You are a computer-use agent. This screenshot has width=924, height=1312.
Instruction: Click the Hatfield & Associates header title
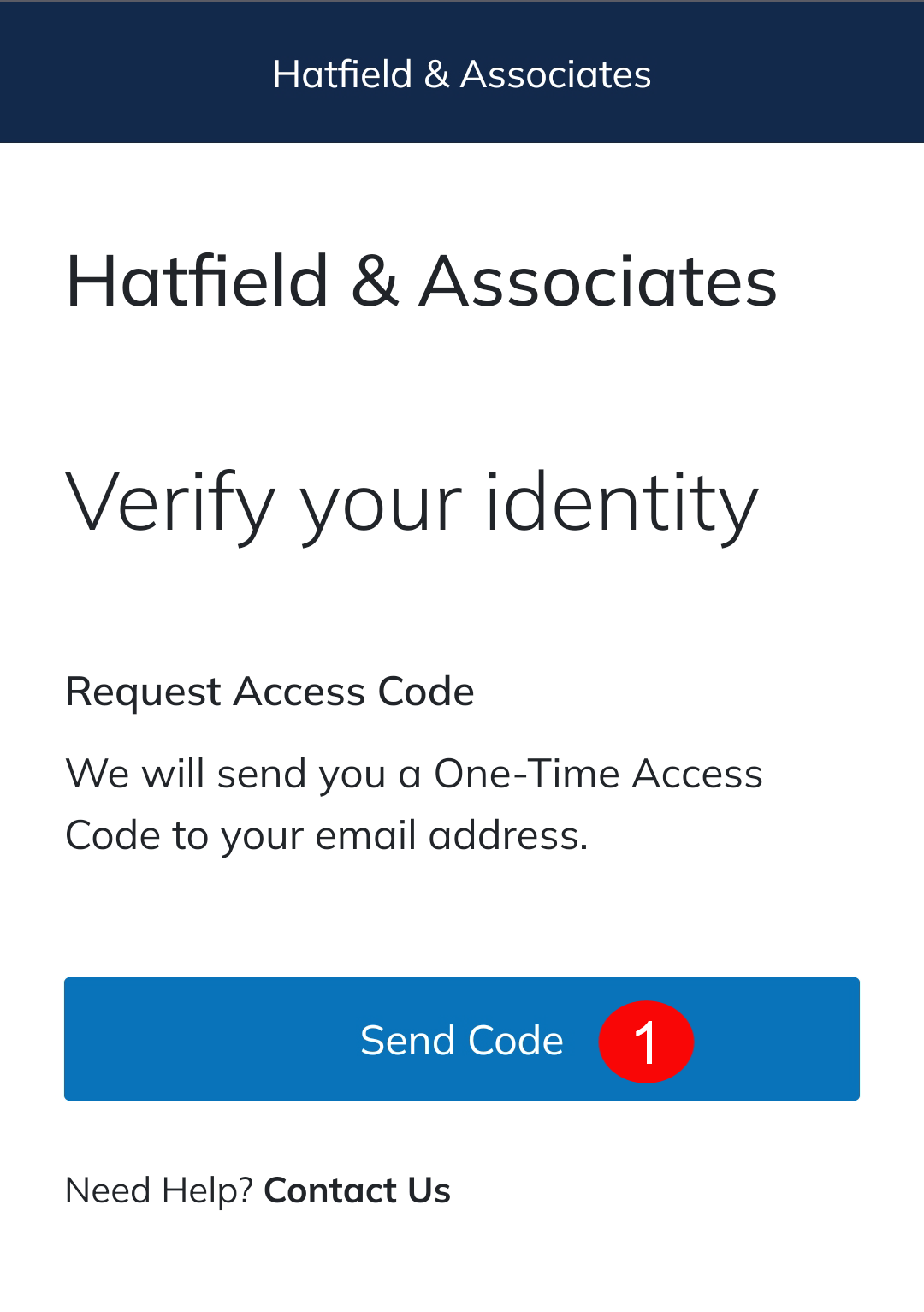coord(461,74)
